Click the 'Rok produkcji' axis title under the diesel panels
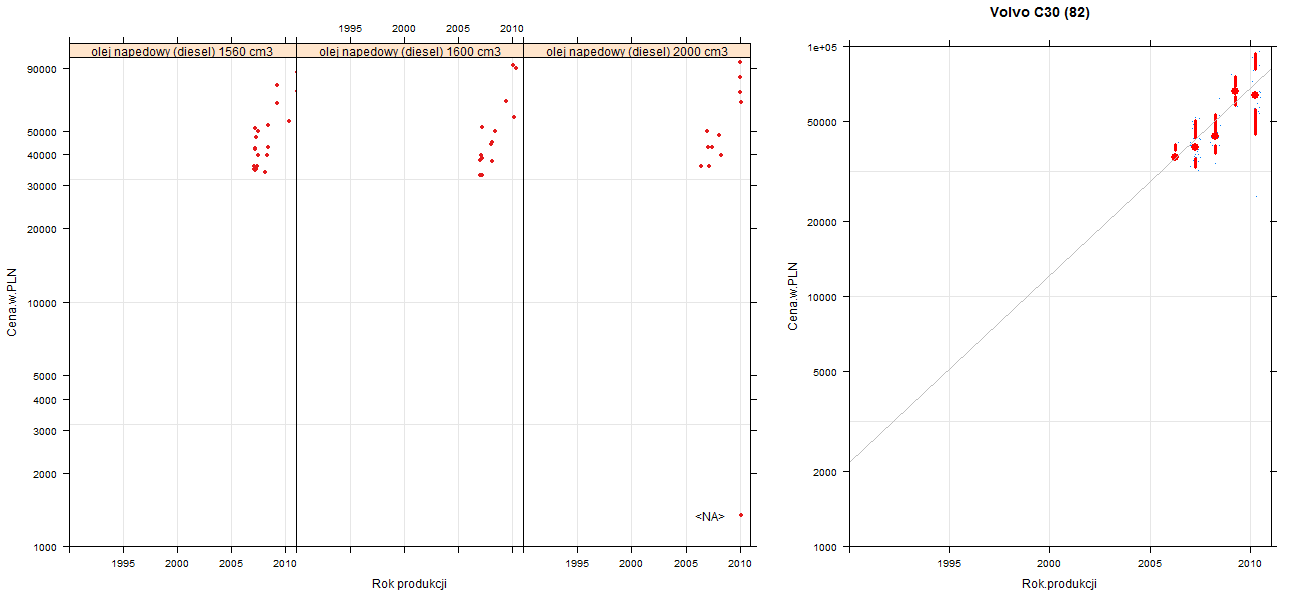The image size is (1300, 600). pos(409,584)
